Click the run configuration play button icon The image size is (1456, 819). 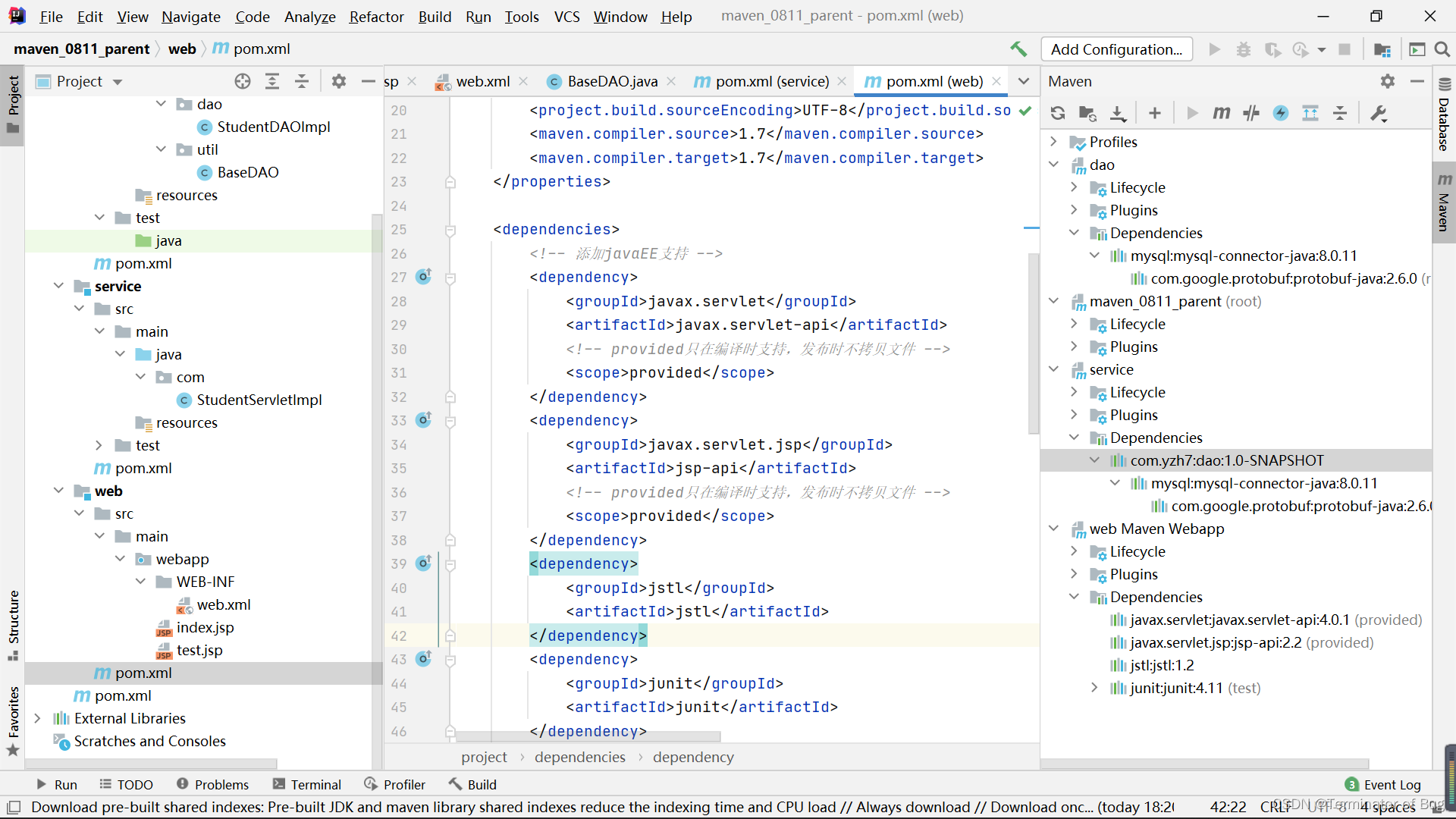tap(1214, 48)
